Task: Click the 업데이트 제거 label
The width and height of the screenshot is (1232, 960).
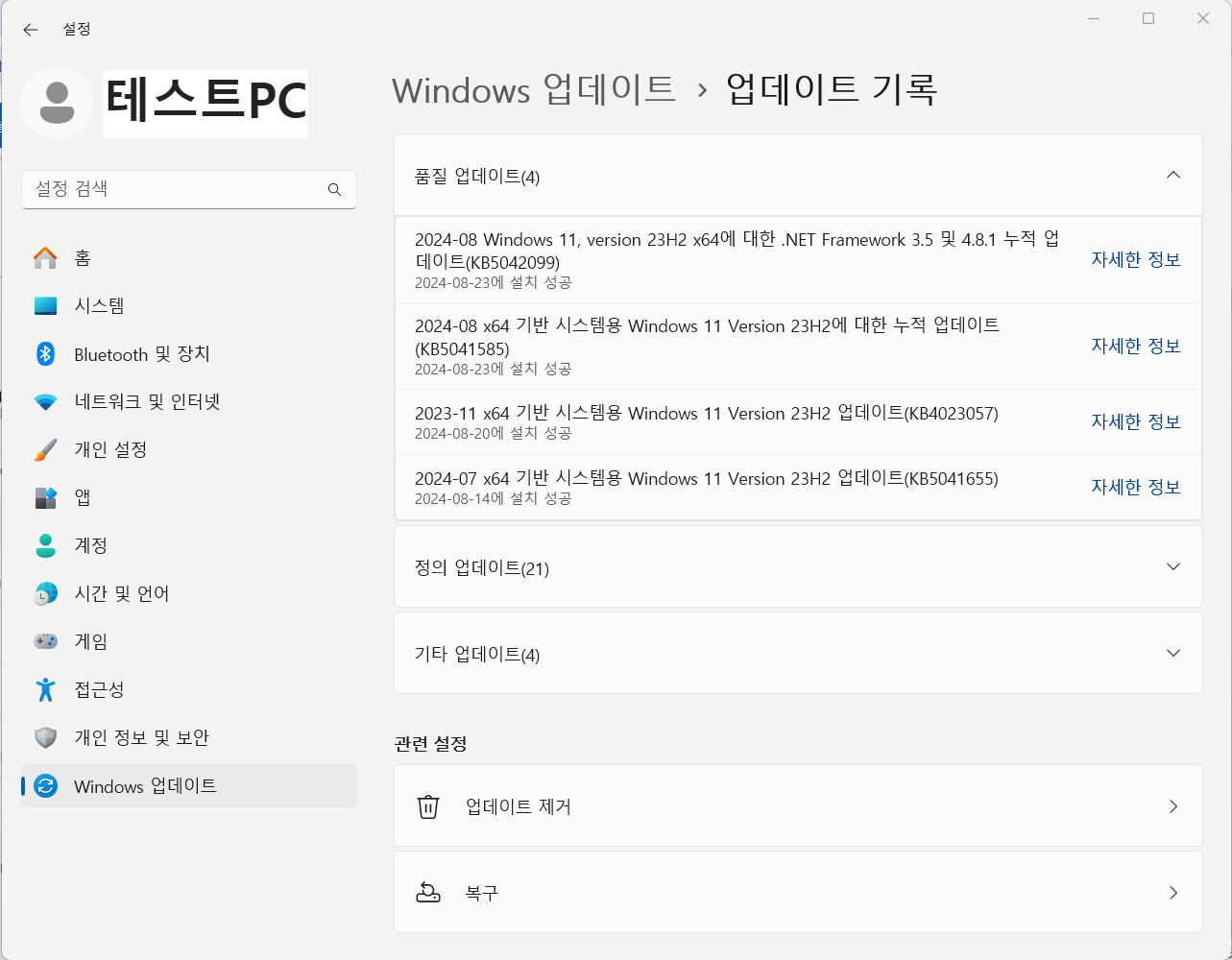Action: pos(519,806)
